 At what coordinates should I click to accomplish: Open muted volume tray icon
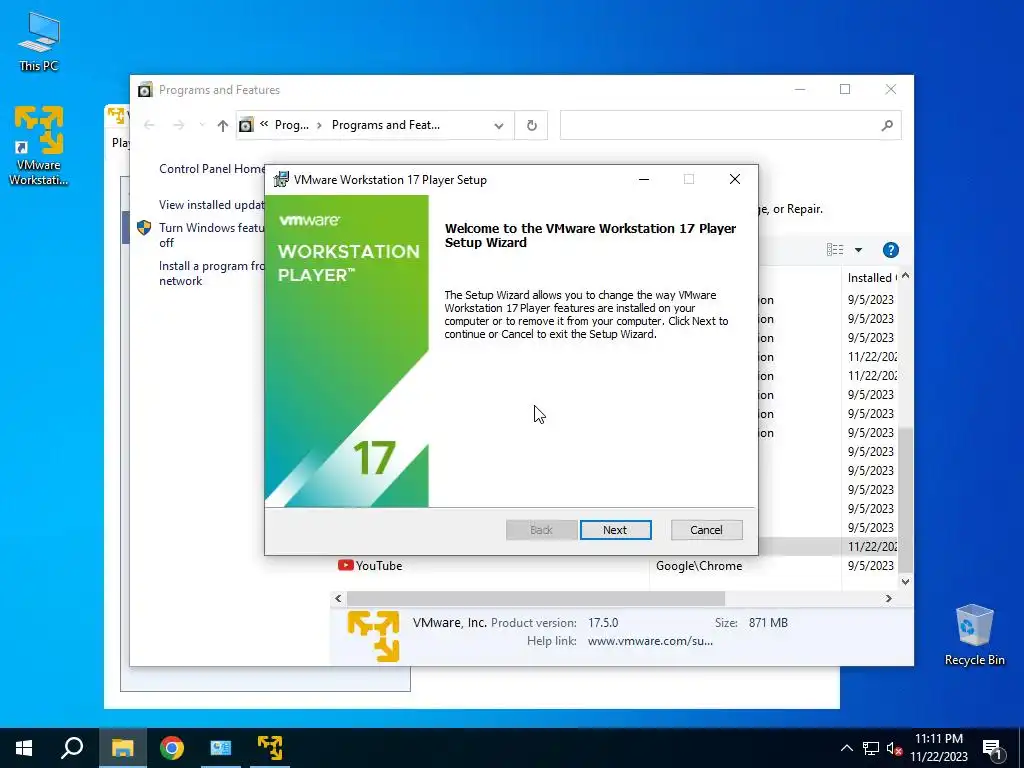895,748
